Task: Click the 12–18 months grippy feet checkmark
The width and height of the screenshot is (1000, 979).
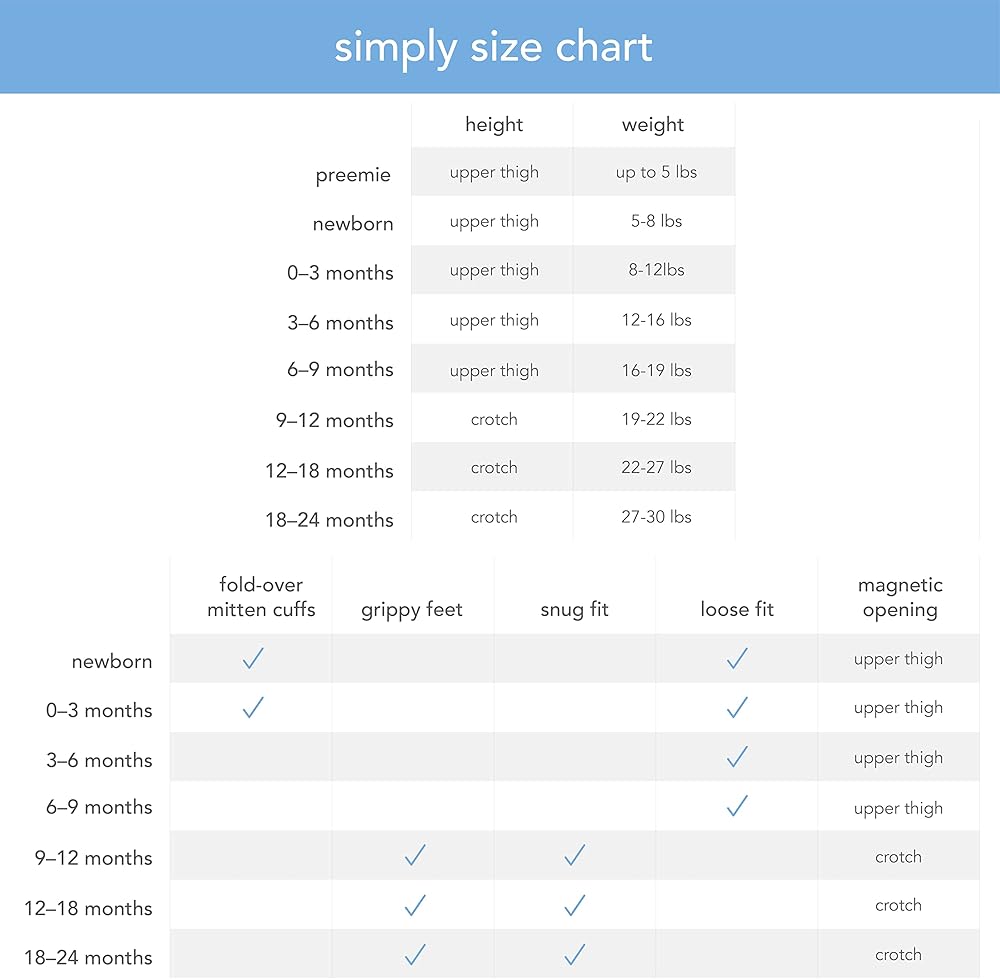Action: tap(415, 905)
